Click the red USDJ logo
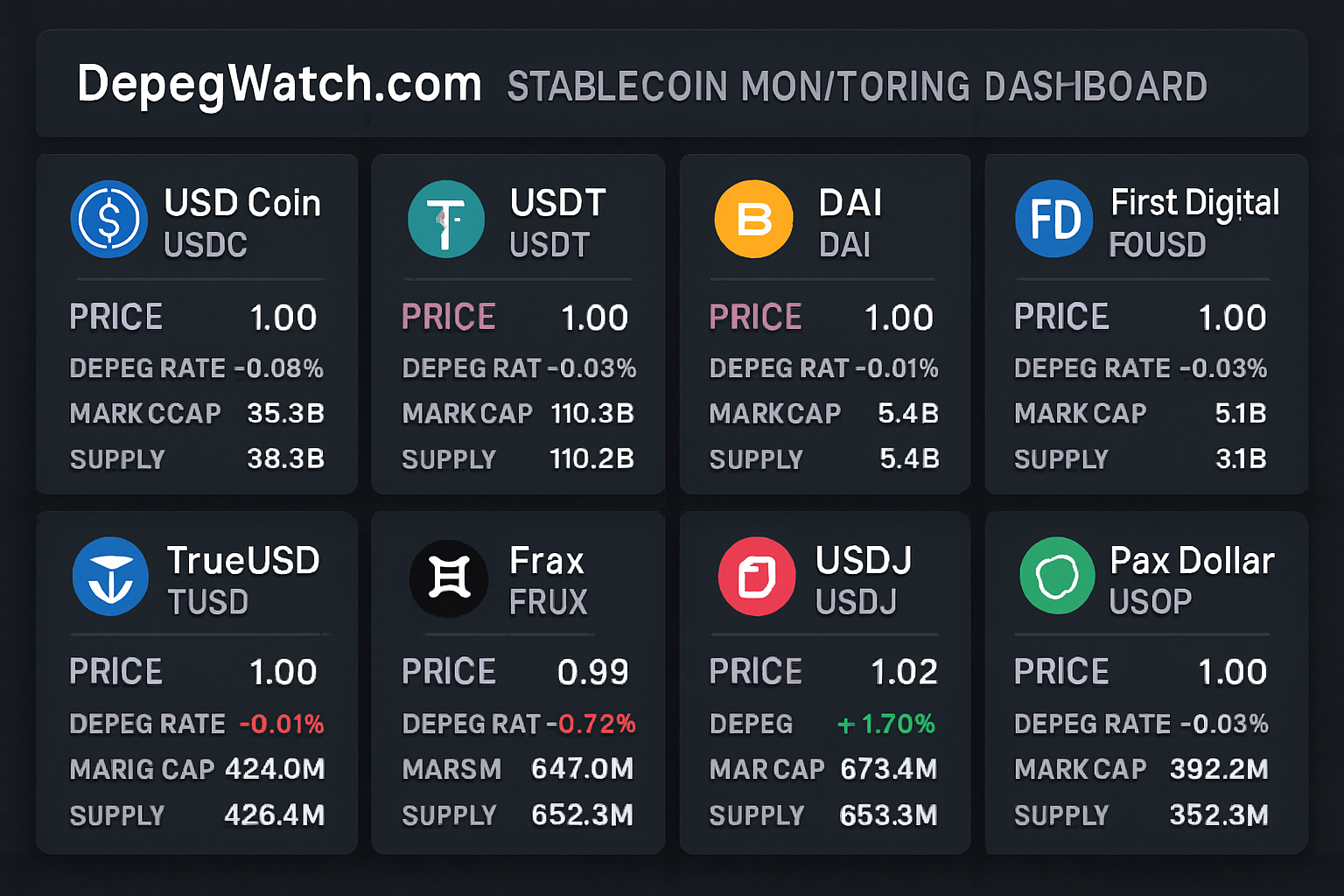The height and width of the screenshot is (896, 1344). 757,576
